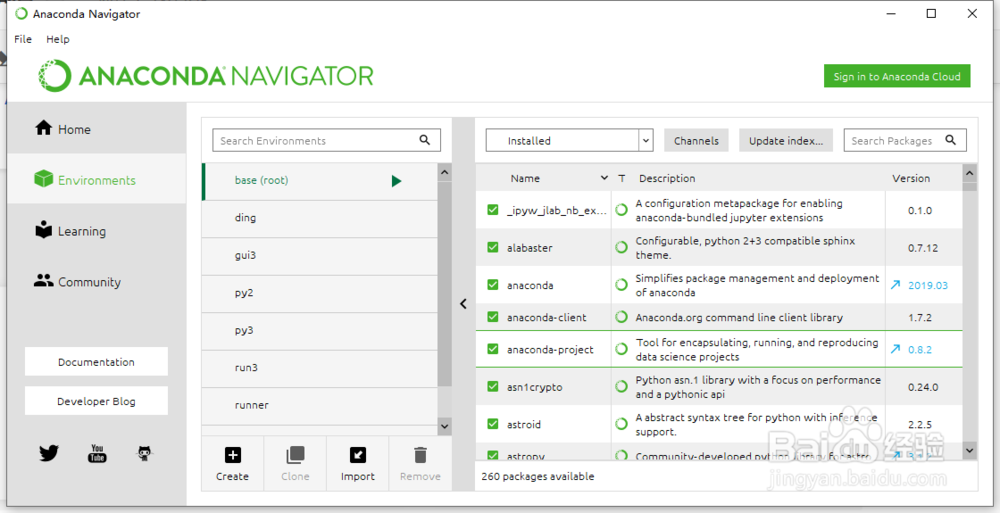
Task: Click version 1.7.2 of anaconda-client
Action: tap(920, 317)
